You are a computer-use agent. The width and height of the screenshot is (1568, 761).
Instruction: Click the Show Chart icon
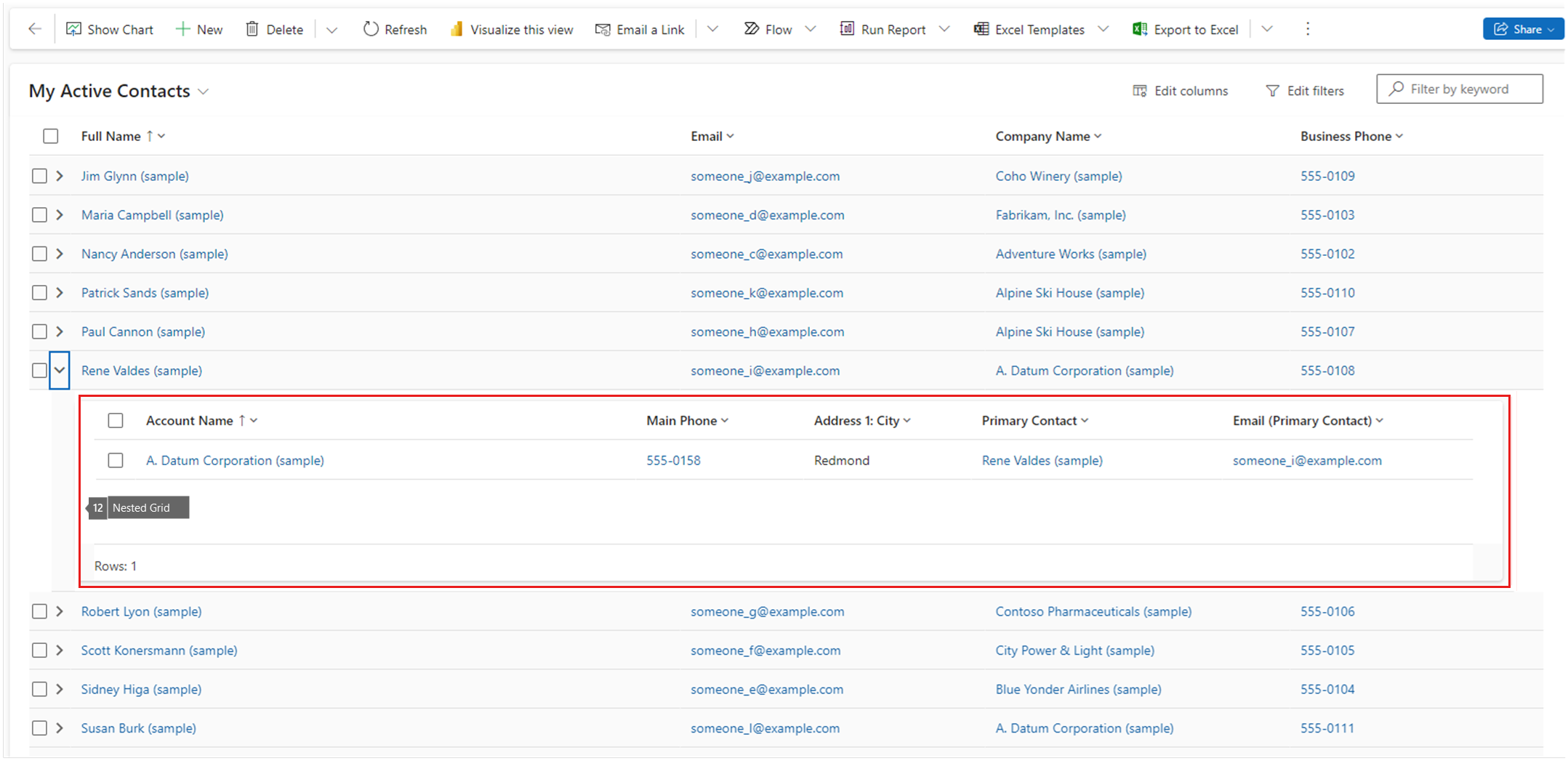(x=73, y=29)
